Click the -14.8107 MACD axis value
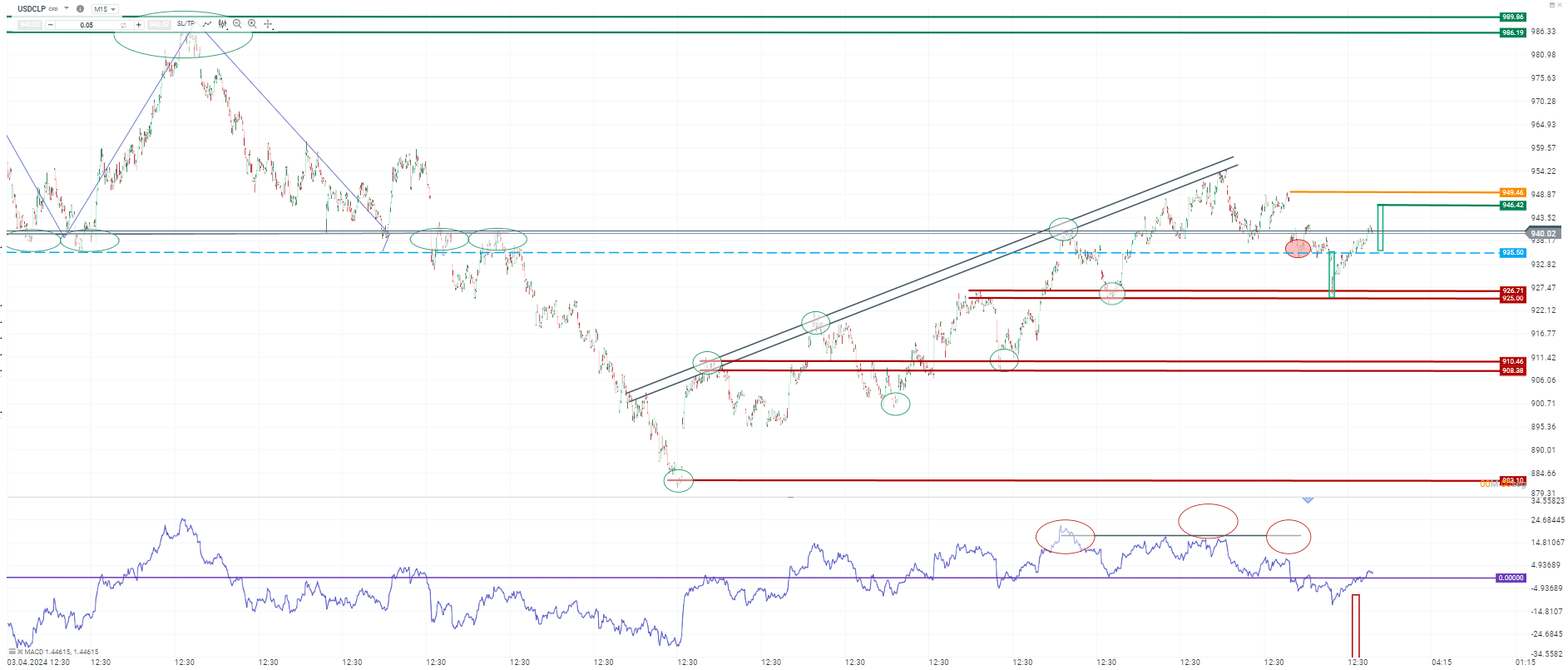The height and width of the screenshot is (670, 1568). 1547,612
